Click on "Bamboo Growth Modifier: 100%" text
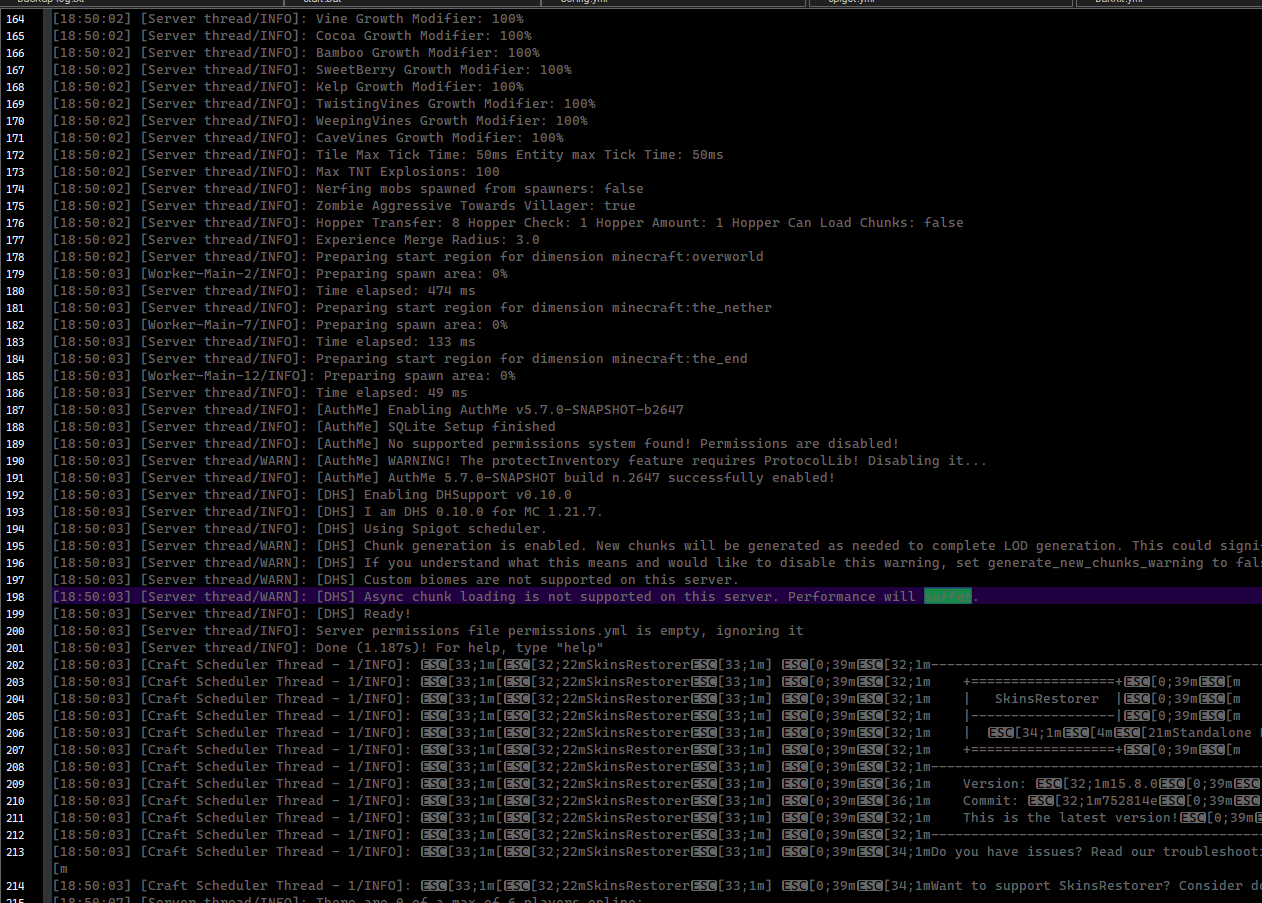Screen dimensions: 1262x903 [x=428, y=53]
